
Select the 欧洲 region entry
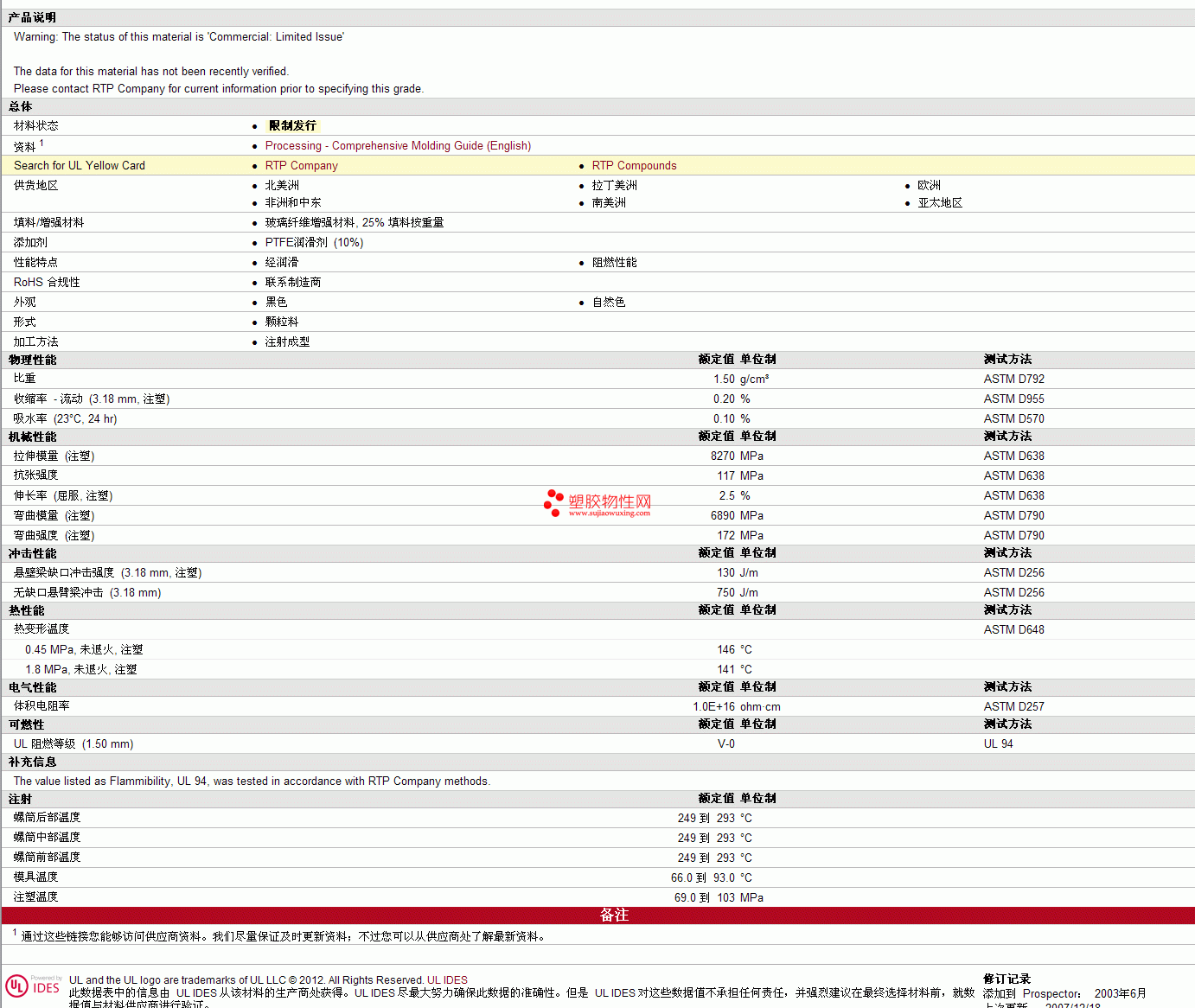pos(929,186)
